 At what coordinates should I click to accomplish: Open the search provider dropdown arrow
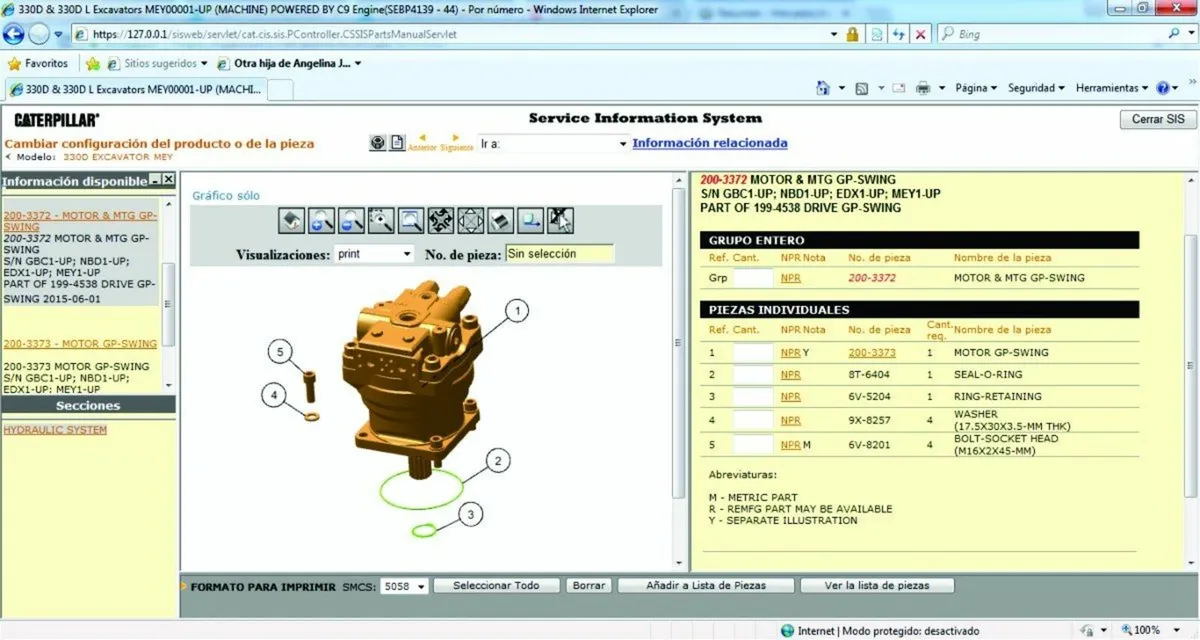click(x=1192, y=34)
